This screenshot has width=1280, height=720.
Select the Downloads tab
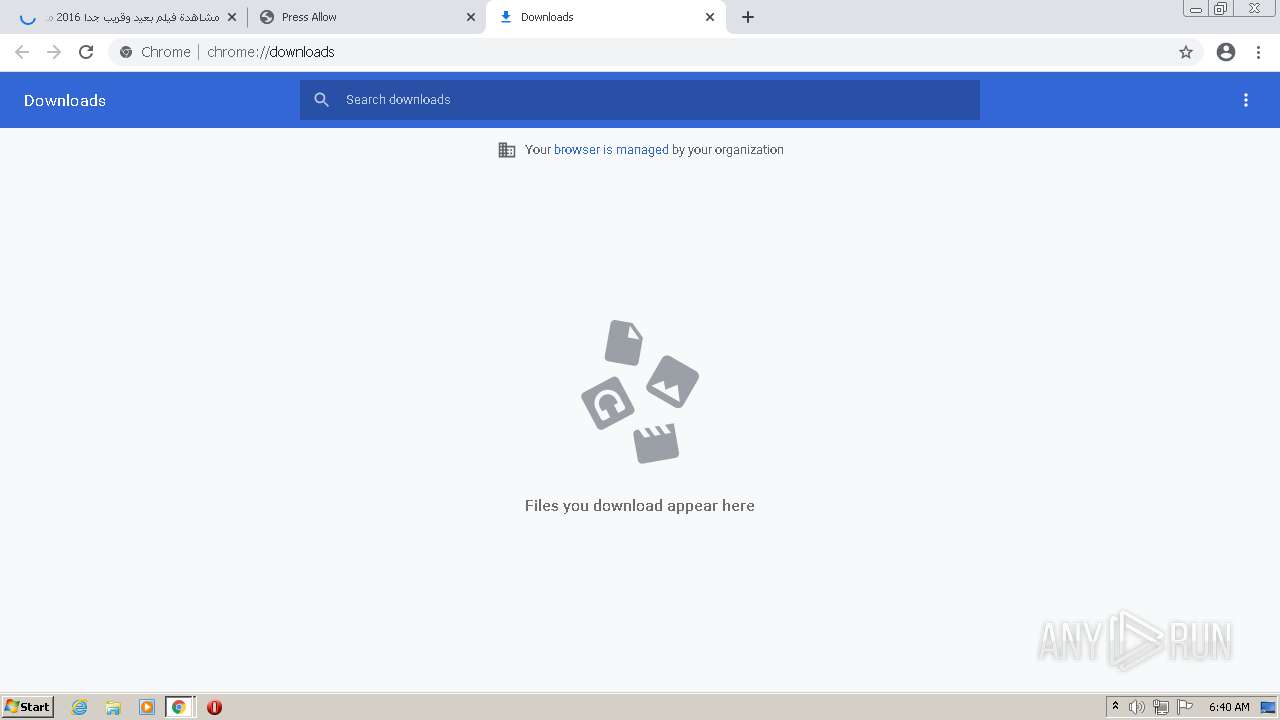[605, 17]
